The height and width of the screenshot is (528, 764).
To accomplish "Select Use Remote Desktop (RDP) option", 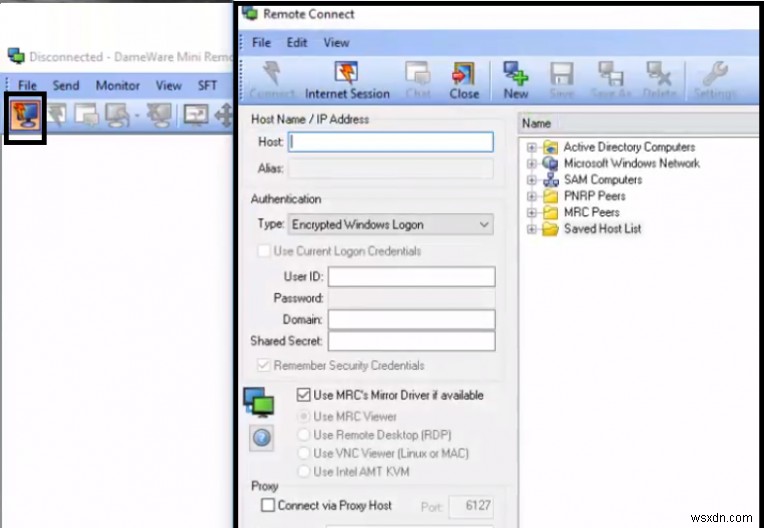I will tap(304, 434).
